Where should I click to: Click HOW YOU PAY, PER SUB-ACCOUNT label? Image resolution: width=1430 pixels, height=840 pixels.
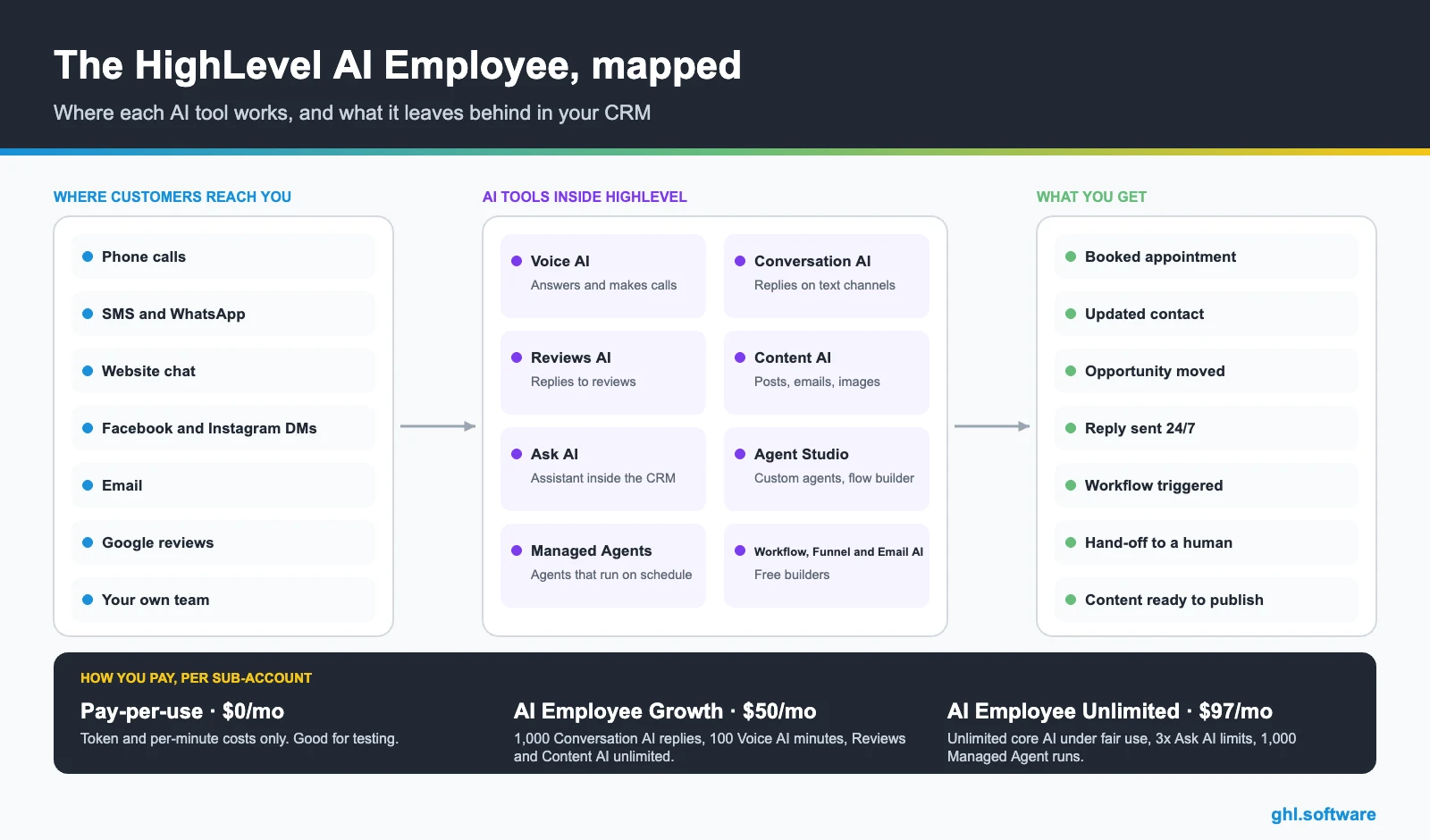tap(197, 678)
